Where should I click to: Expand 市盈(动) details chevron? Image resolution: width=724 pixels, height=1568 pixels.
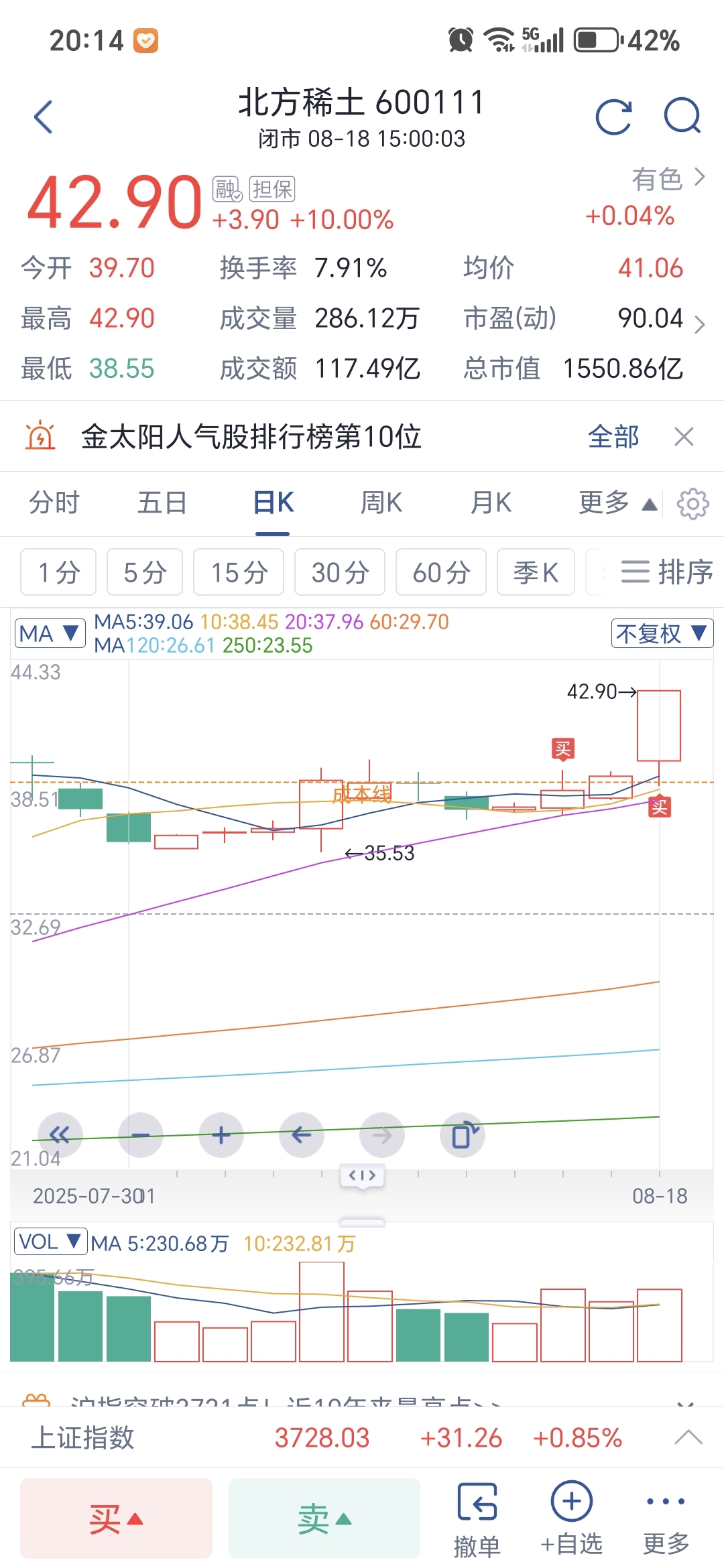(x=700, y=324)
